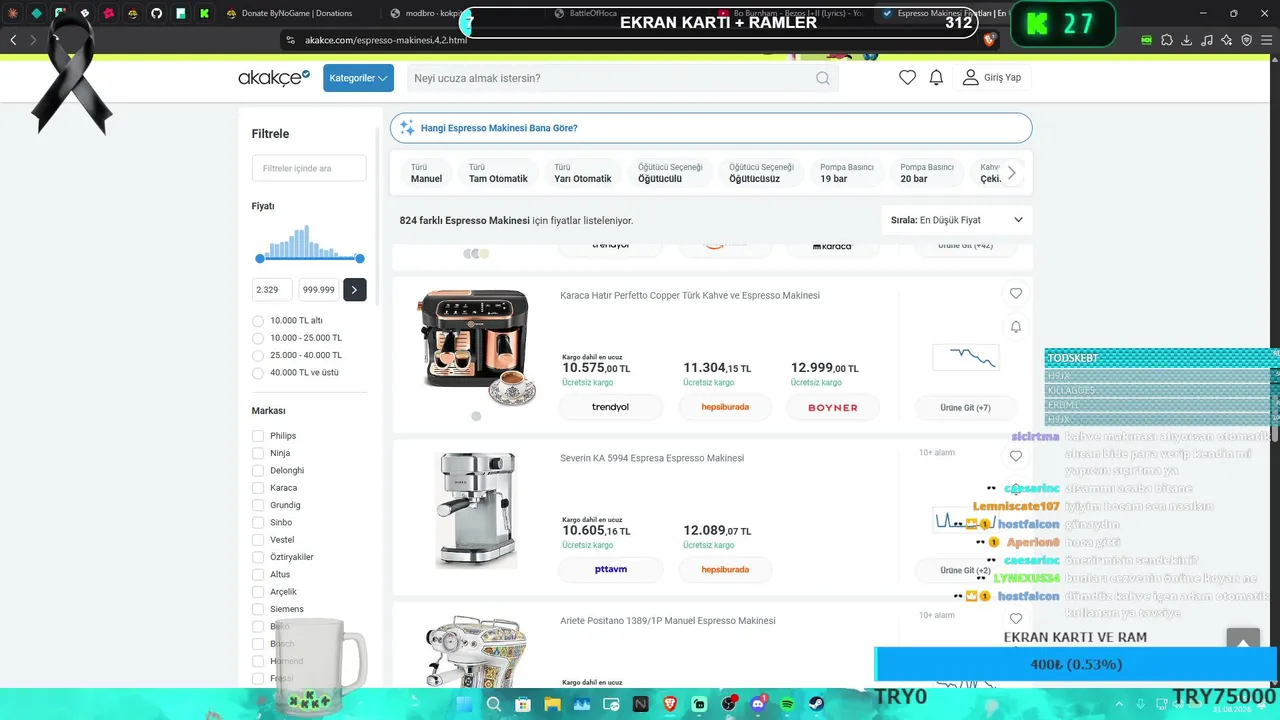Check the Karaca brand filter

coord(258,488)
